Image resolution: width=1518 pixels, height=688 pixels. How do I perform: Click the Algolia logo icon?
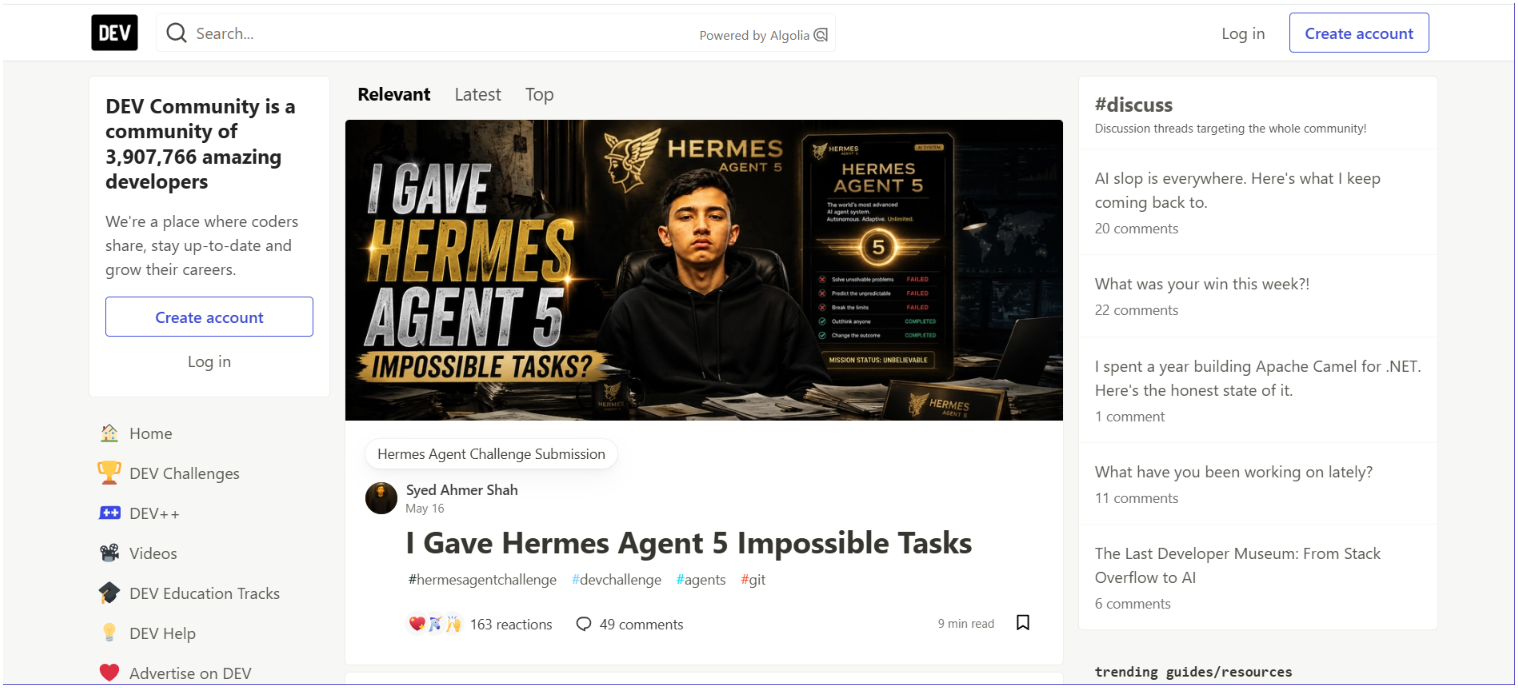click(x=821, y=35)
